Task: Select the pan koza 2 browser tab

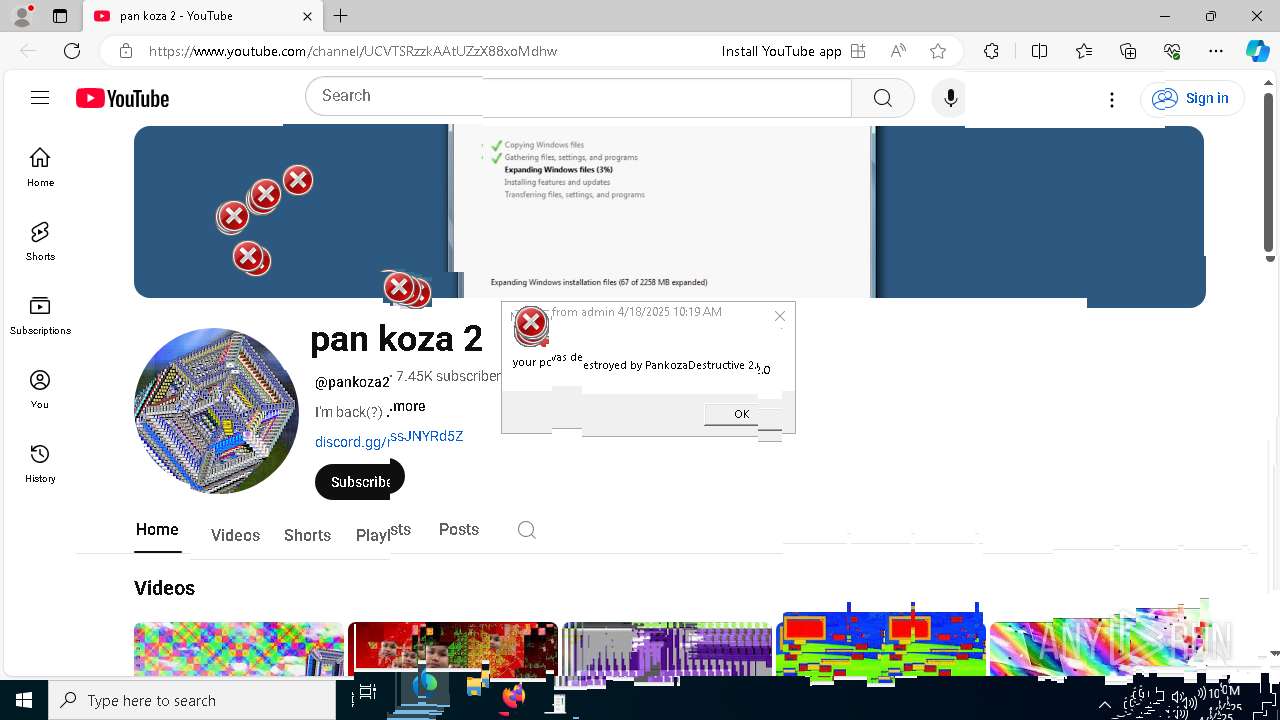Action: (202, 16)
